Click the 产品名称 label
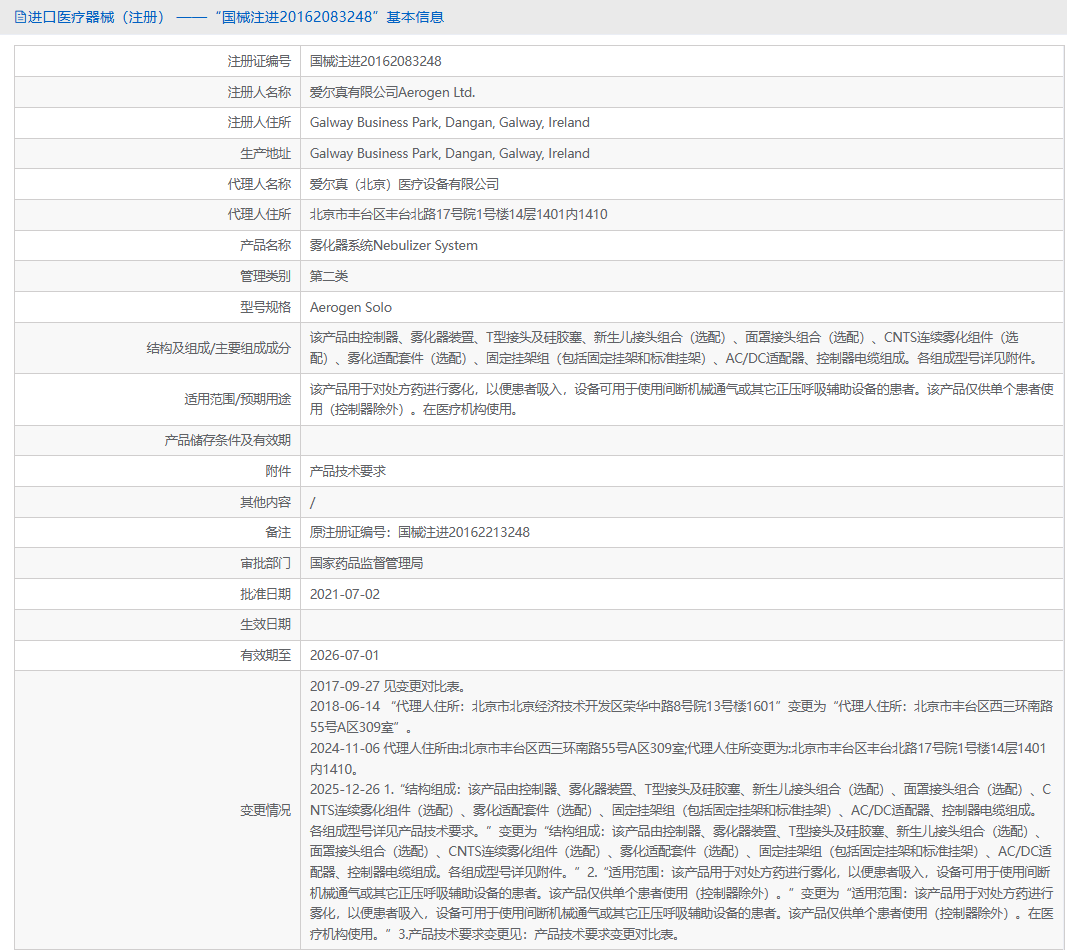 tap(265, 246)
